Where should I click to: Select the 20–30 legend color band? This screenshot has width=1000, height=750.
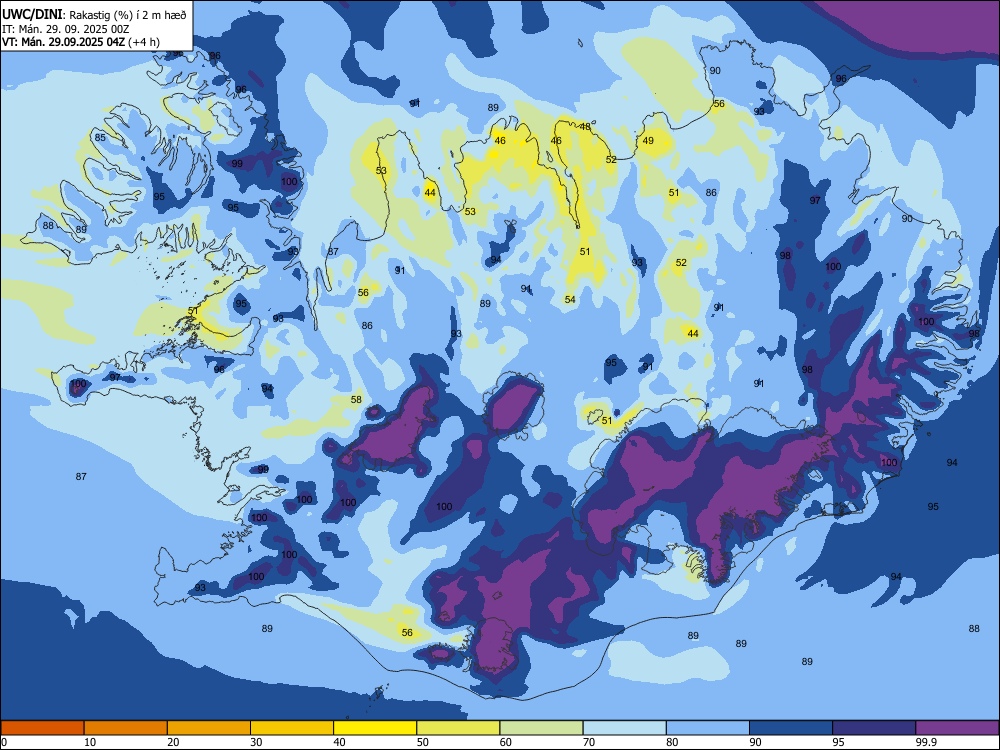click(209, 728)
